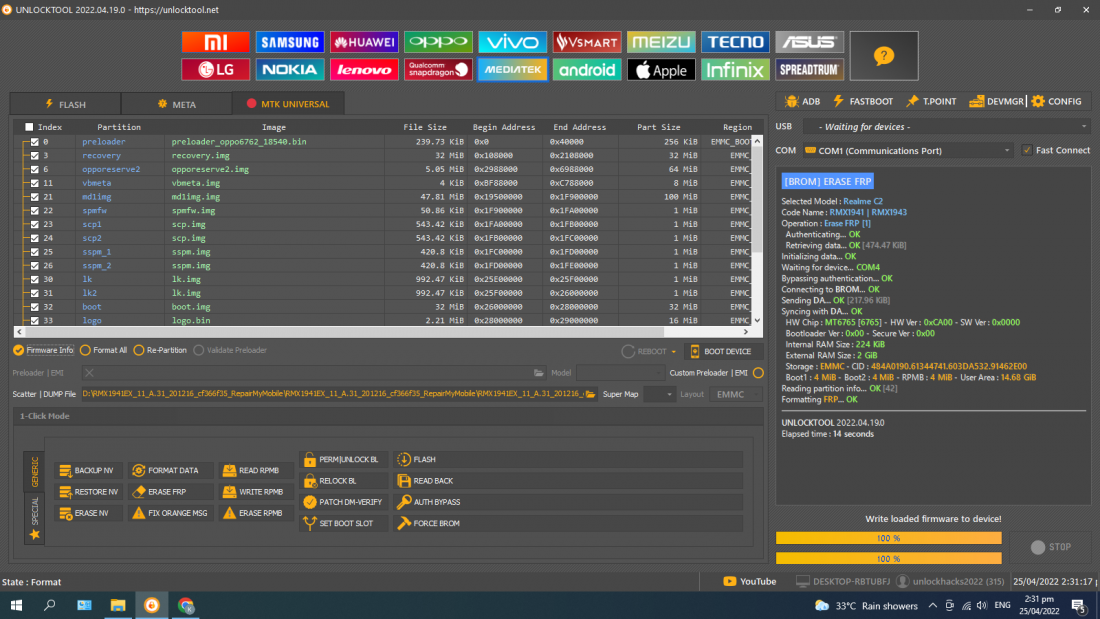The width and height of the screenshot is (1100, 619).
Task: Select the Meizu brand logo
Action: [661, 42]
